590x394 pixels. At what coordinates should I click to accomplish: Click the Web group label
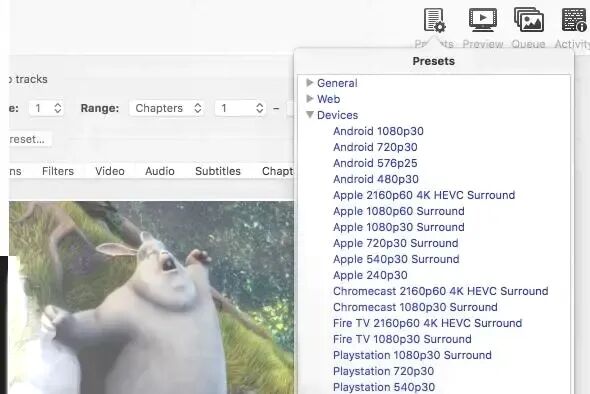tap(328, 99)
